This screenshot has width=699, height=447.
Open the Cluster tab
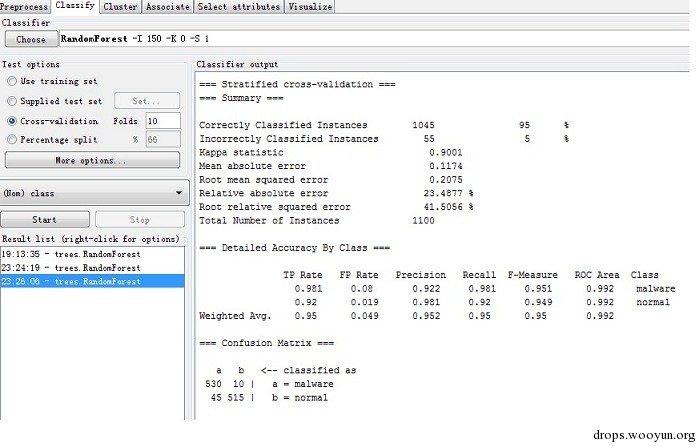pos(120,7)
